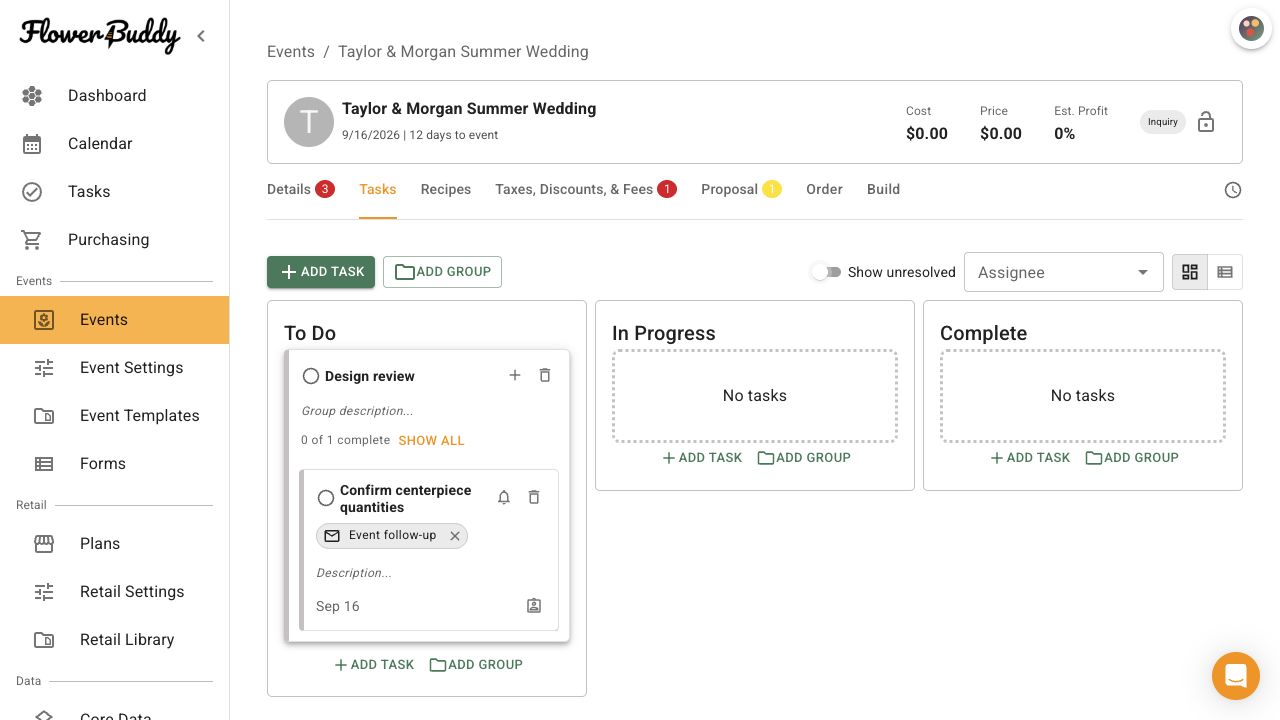Click the Sep 16 due date
1280x720 pixels.
(338, 606)
